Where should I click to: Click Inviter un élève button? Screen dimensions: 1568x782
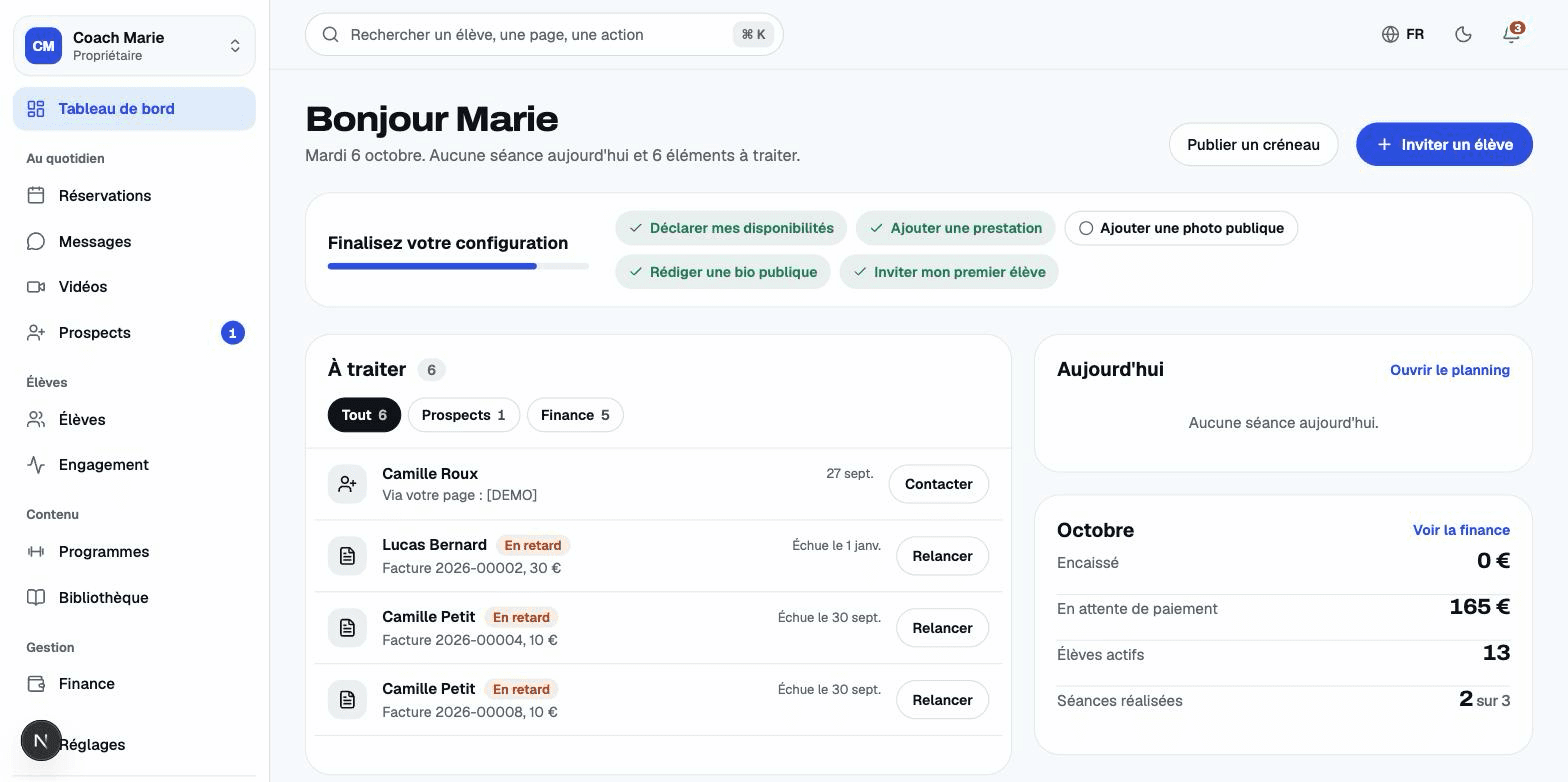click(1444, 145)
